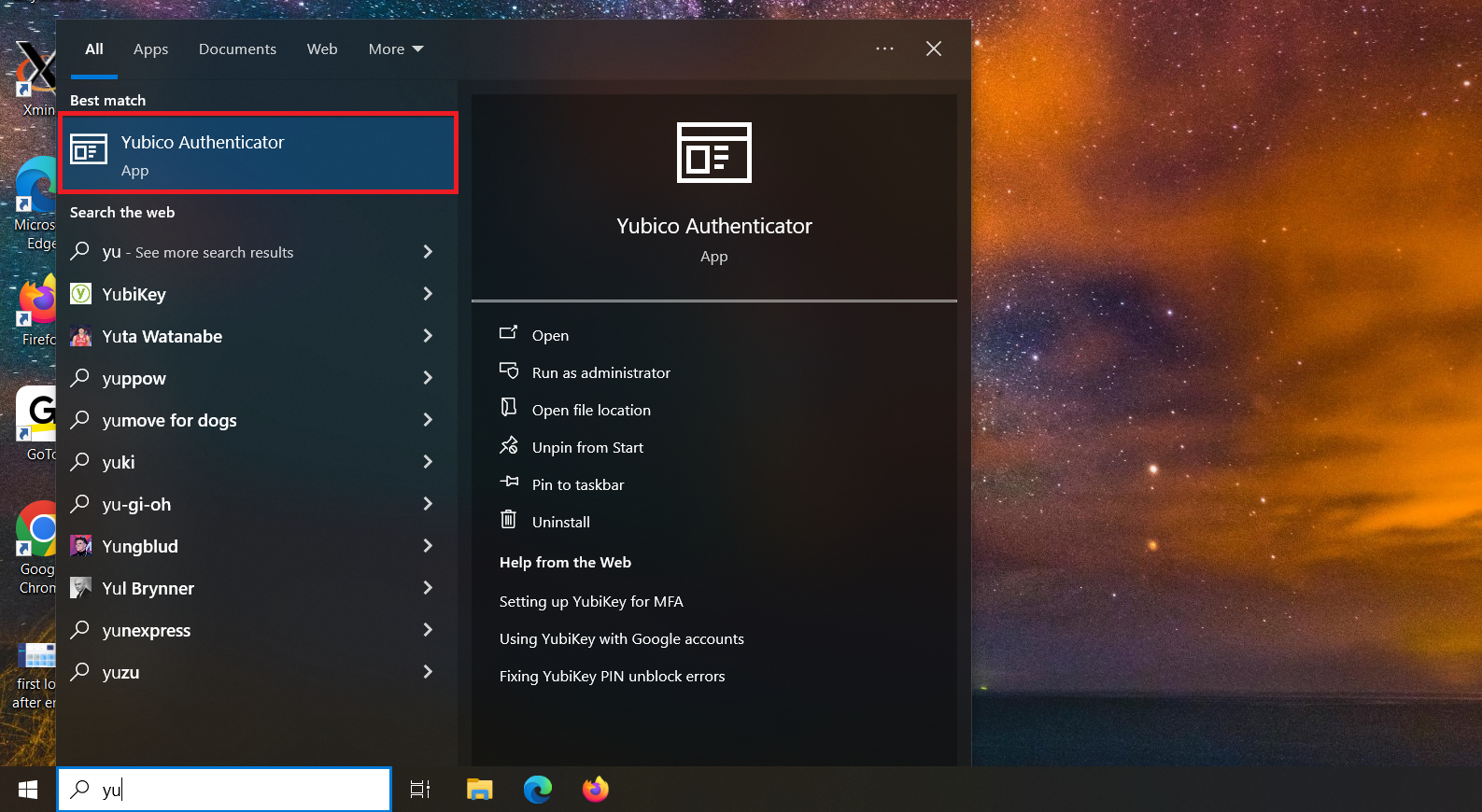
Task: Expand the yuzu suggestion chevron
Action: coord(428,672)
